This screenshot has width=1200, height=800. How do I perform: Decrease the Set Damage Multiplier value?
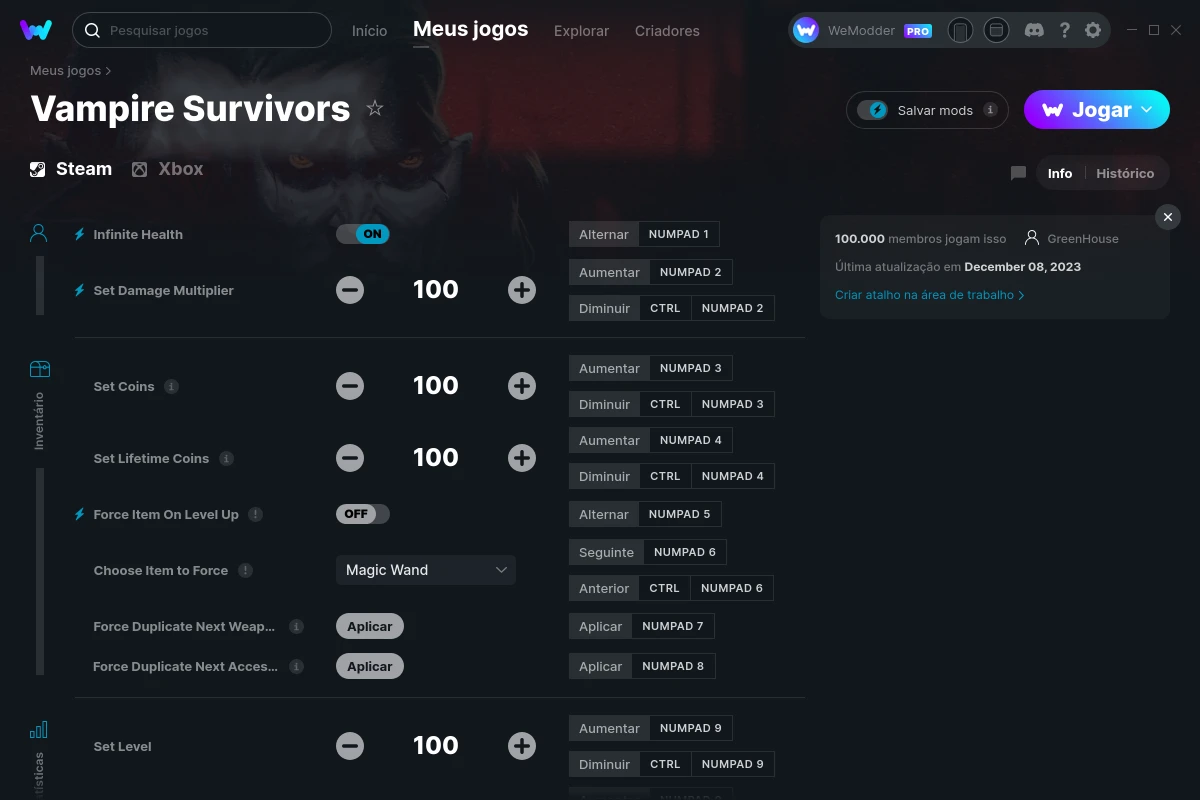click(350, 290)
